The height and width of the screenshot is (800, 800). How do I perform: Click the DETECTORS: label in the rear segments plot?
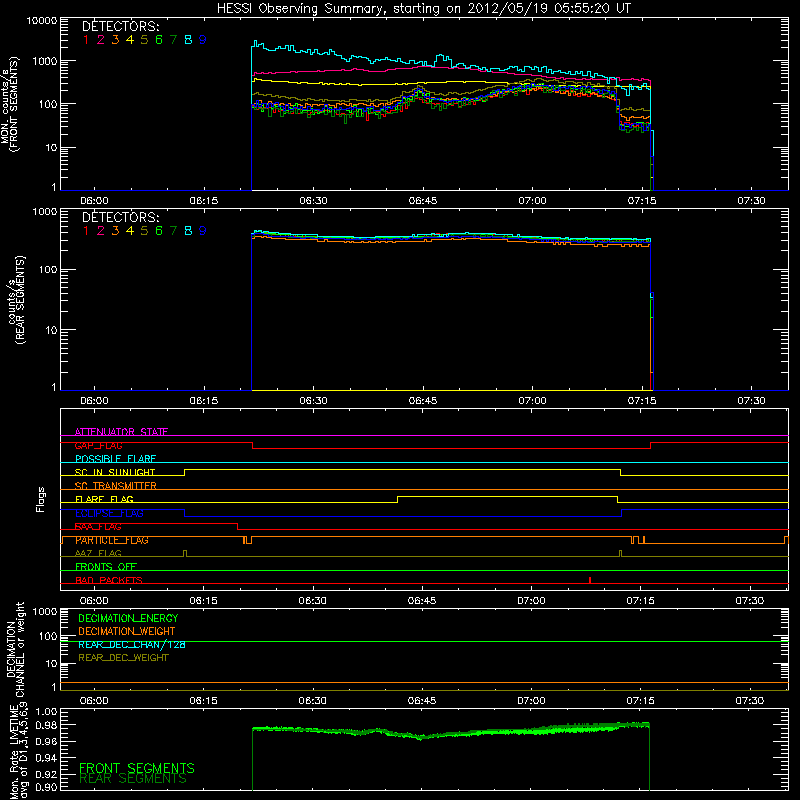pos(120,217)
